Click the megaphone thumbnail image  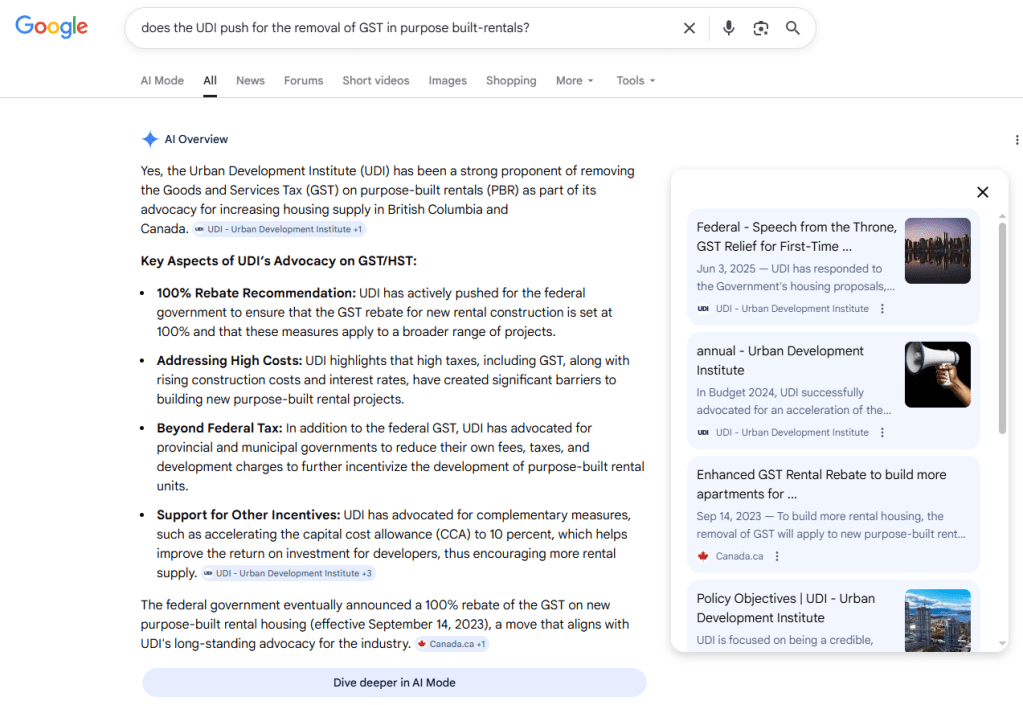937,374
